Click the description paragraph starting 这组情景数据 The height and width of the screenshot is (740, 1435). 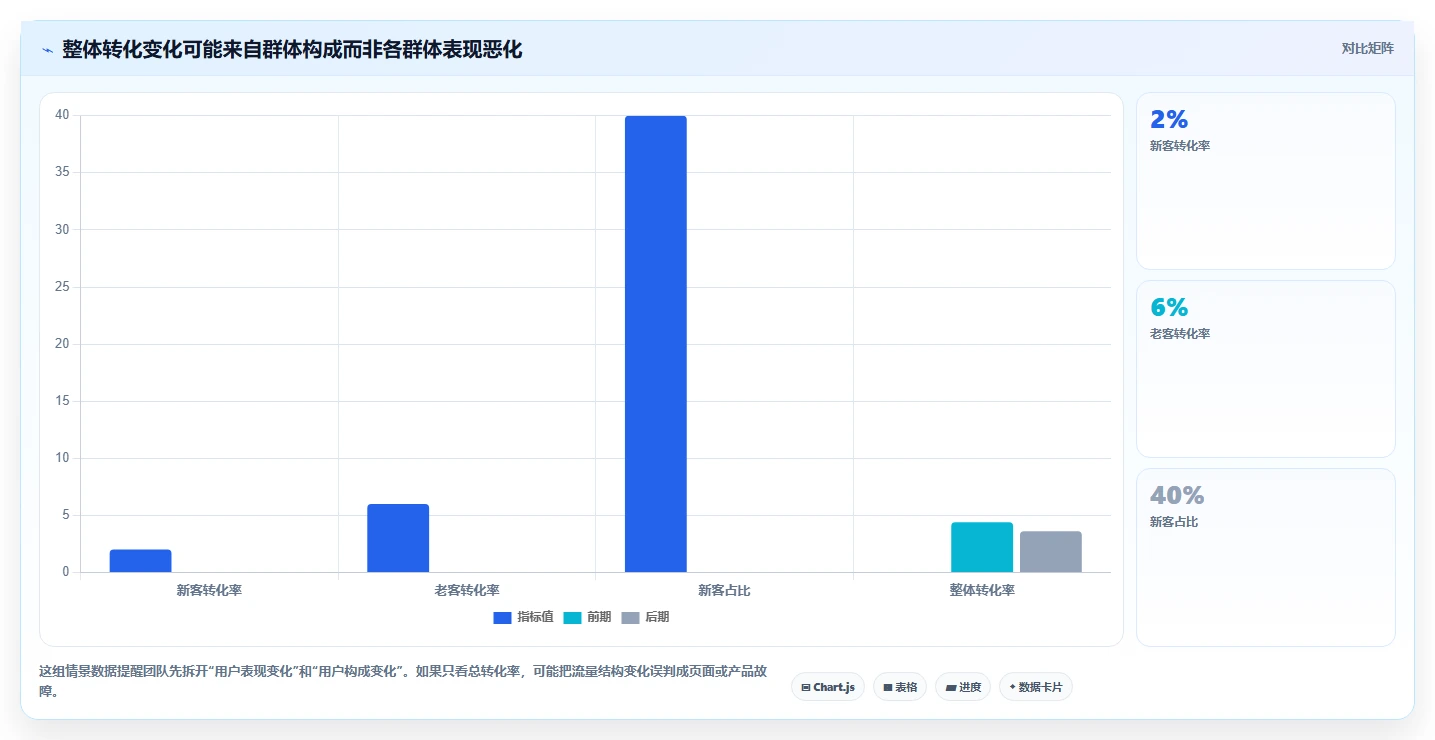[403, 681]
